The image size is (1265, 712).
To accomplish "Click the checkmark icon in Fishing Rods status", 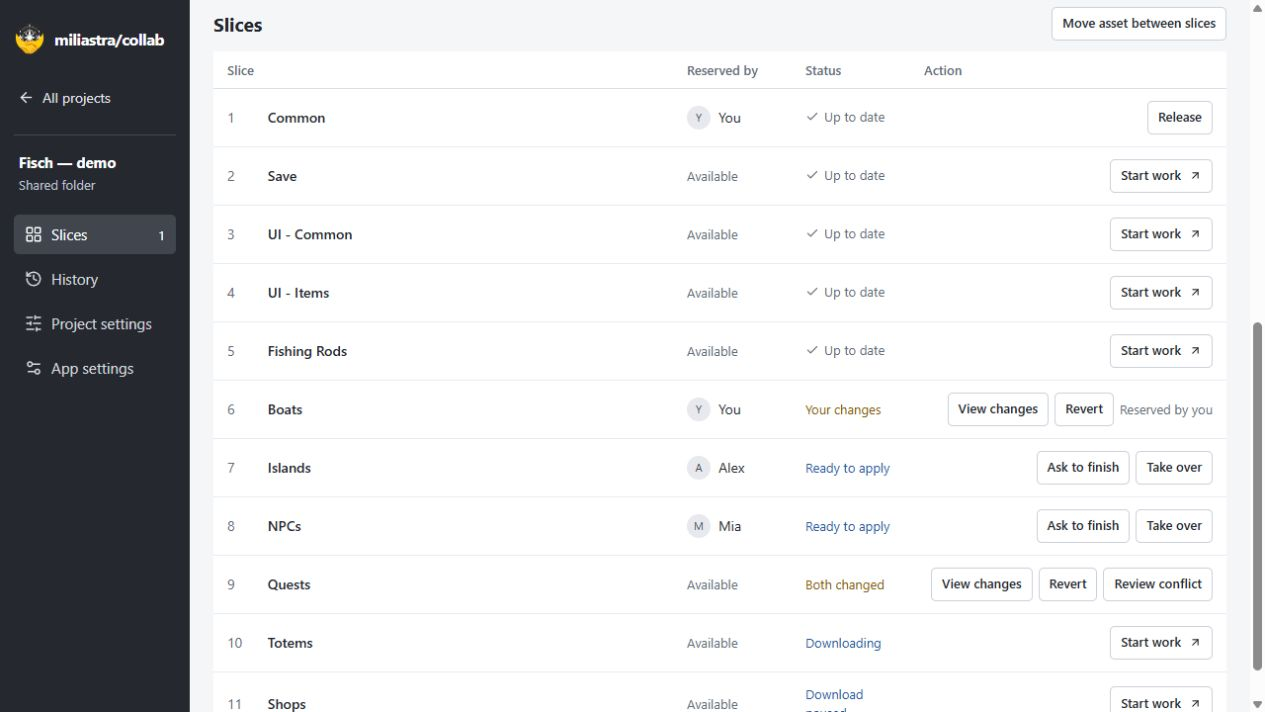I will [x=812, y=350].
